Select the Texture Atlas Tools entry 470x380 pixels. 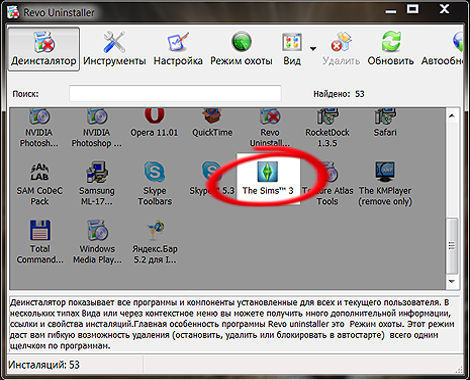click(x=327, y=183)
